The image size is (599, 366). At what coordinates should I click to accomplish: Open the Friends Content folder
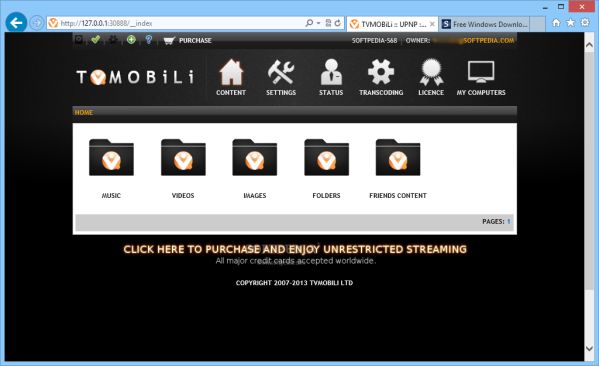click(x=398, y=157)
